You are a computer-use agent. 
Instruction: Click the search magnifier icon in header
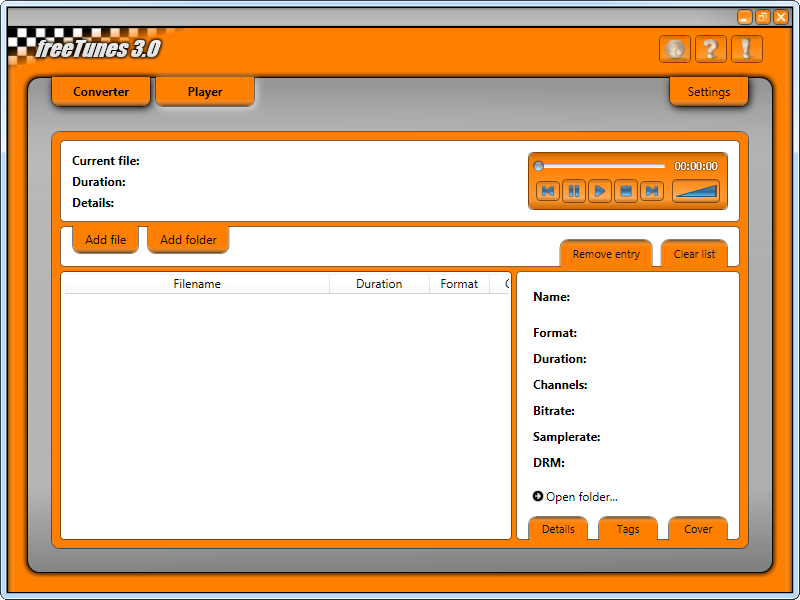[x=674, y=49]
